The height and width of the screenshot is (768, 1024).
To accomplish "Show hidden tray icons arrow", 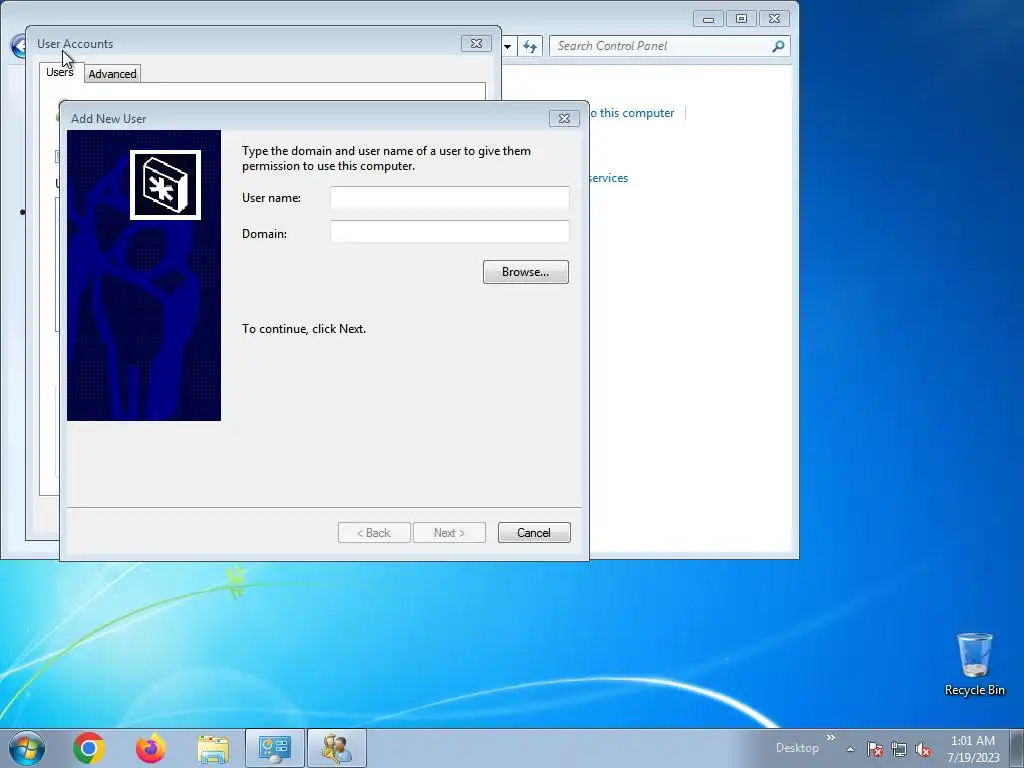I will (850, 749).
